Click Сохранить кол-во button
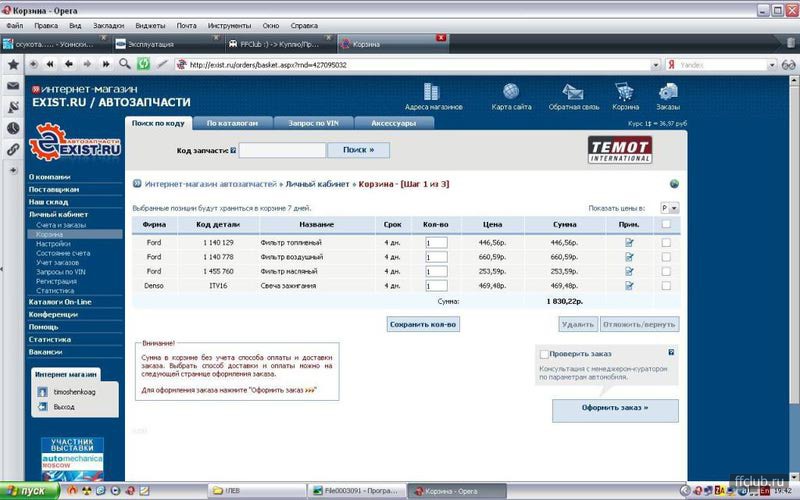This screenshot has width=800, height=500. 423,324
